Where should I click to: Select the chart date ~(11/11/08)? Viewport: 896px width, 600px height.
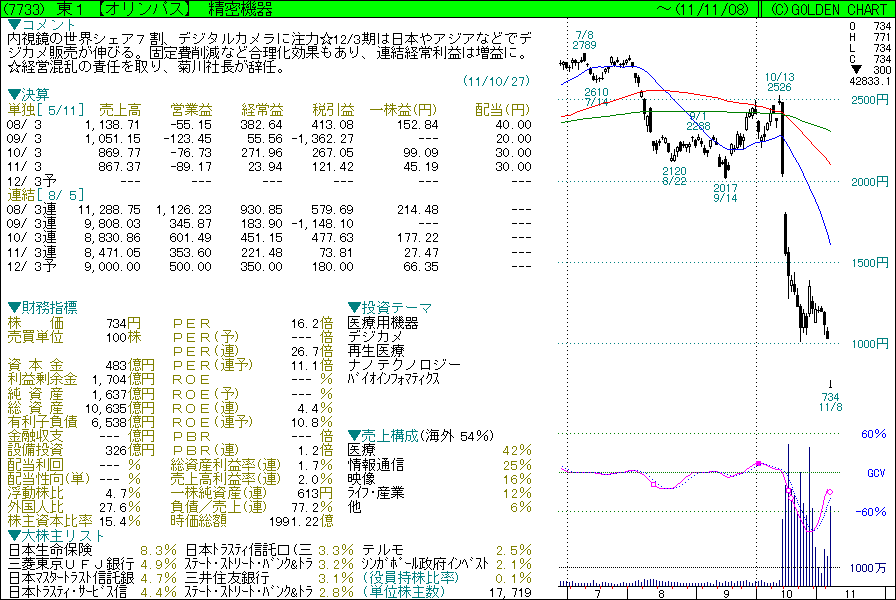click(702, 9)
